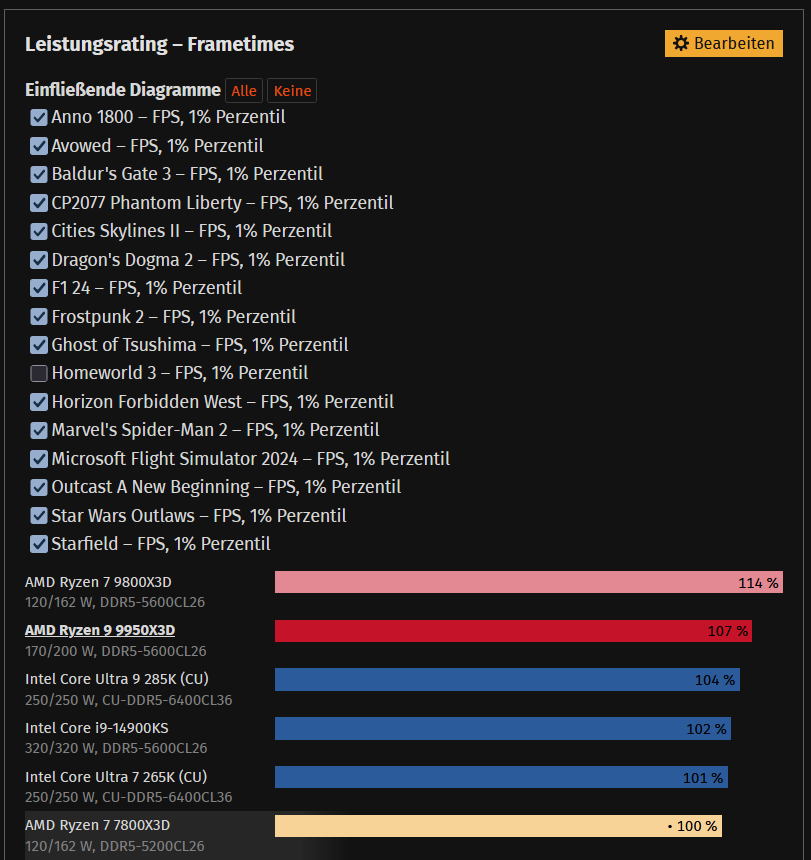This screenshot has width=811, height=860.
Task: Uncheck Dragon's Dogma 2 checkbox
Action: coord(39,260)
